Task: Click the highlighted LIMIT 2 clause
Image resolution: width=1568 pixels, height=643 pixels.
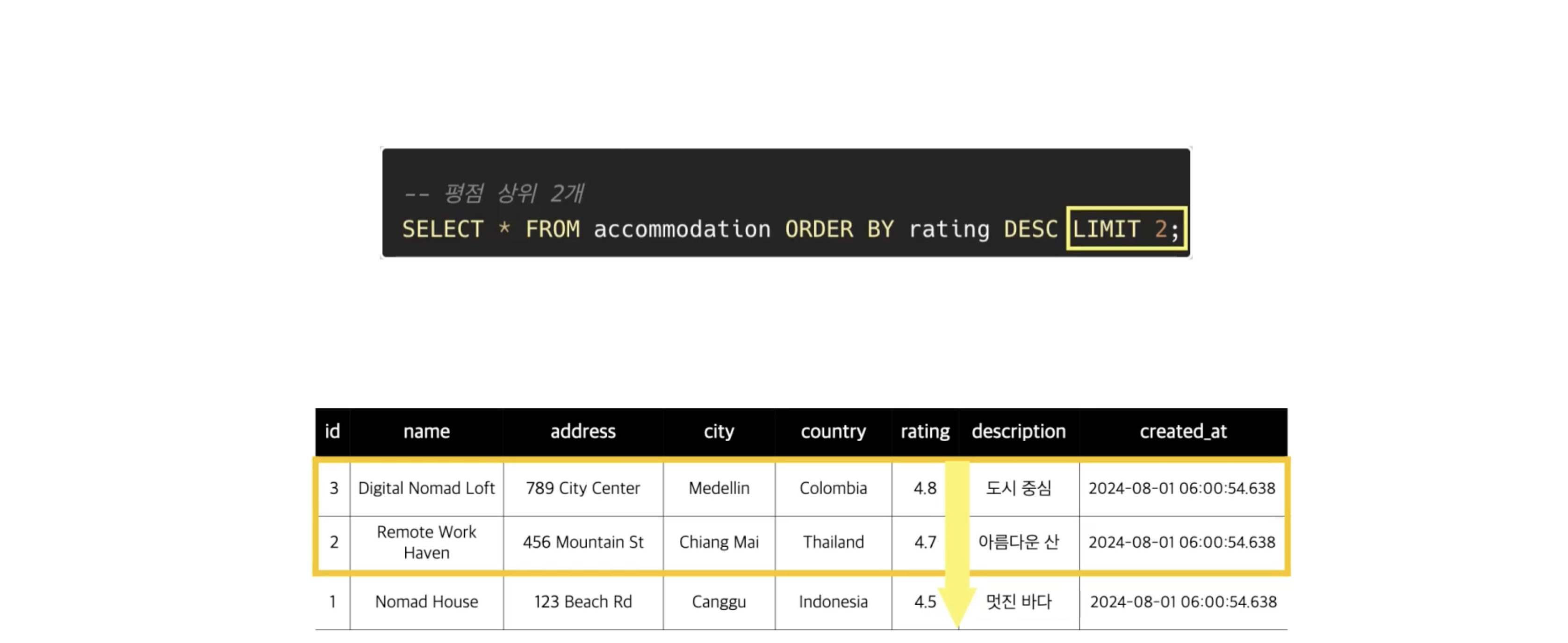Action: (1126, 229)
